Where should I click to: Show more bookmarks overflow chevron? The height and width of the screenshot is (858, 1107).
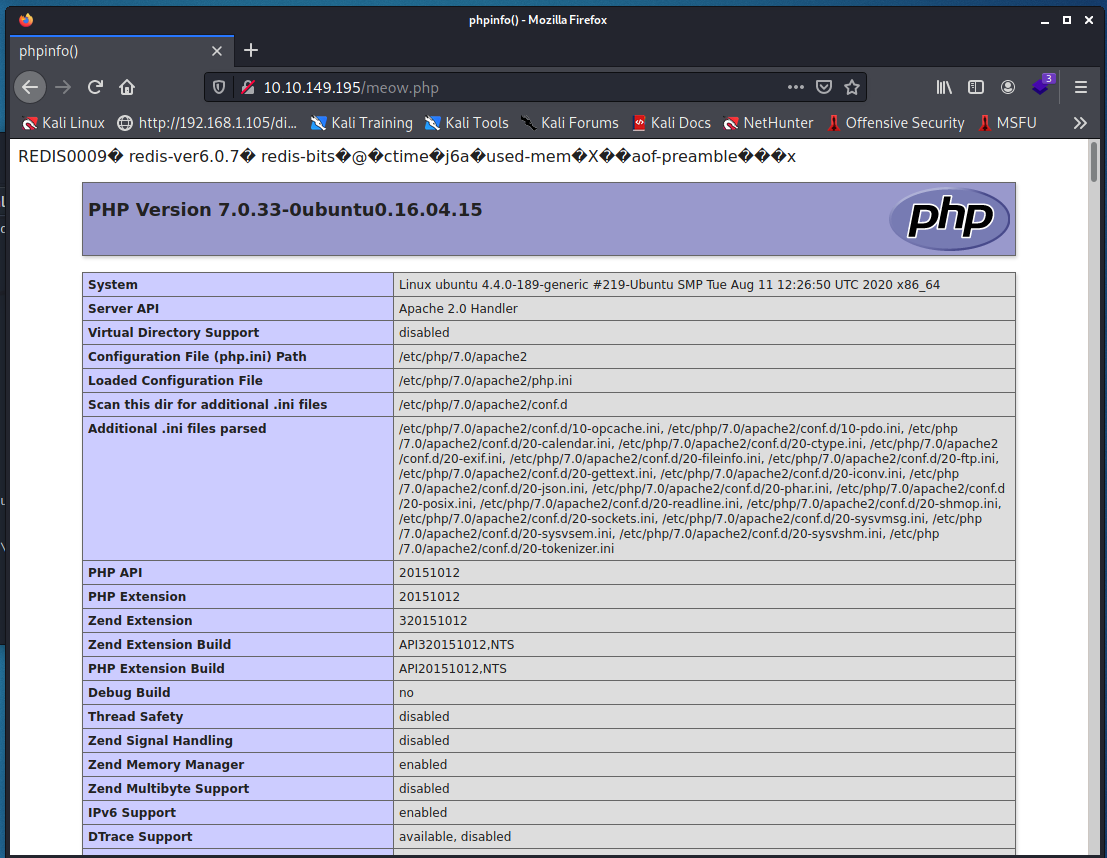pos(1080,123)
